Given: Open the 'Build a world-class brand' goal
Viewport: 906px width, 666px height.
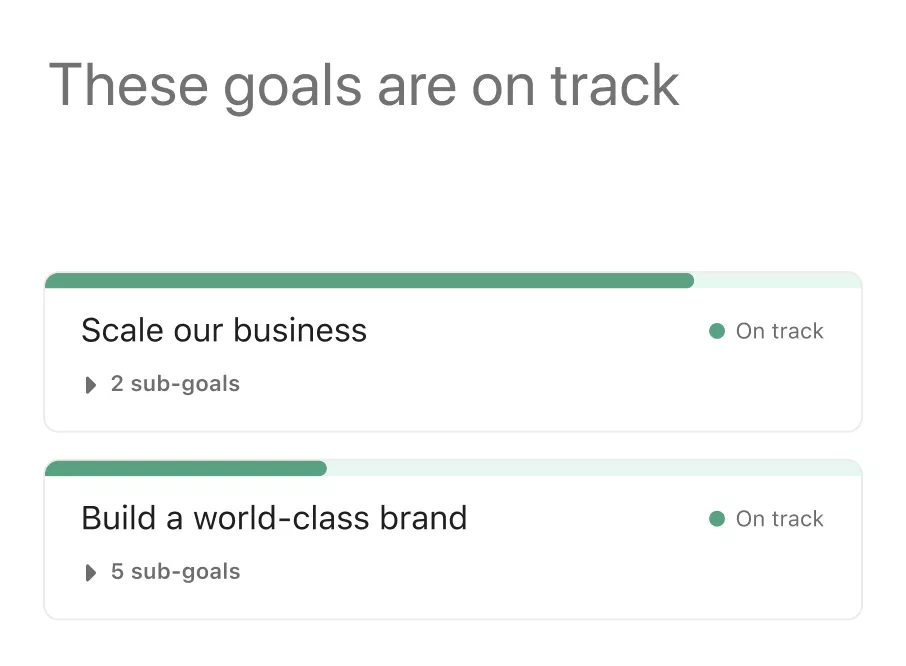Looking at the screenshot, I should pos(274,518).
